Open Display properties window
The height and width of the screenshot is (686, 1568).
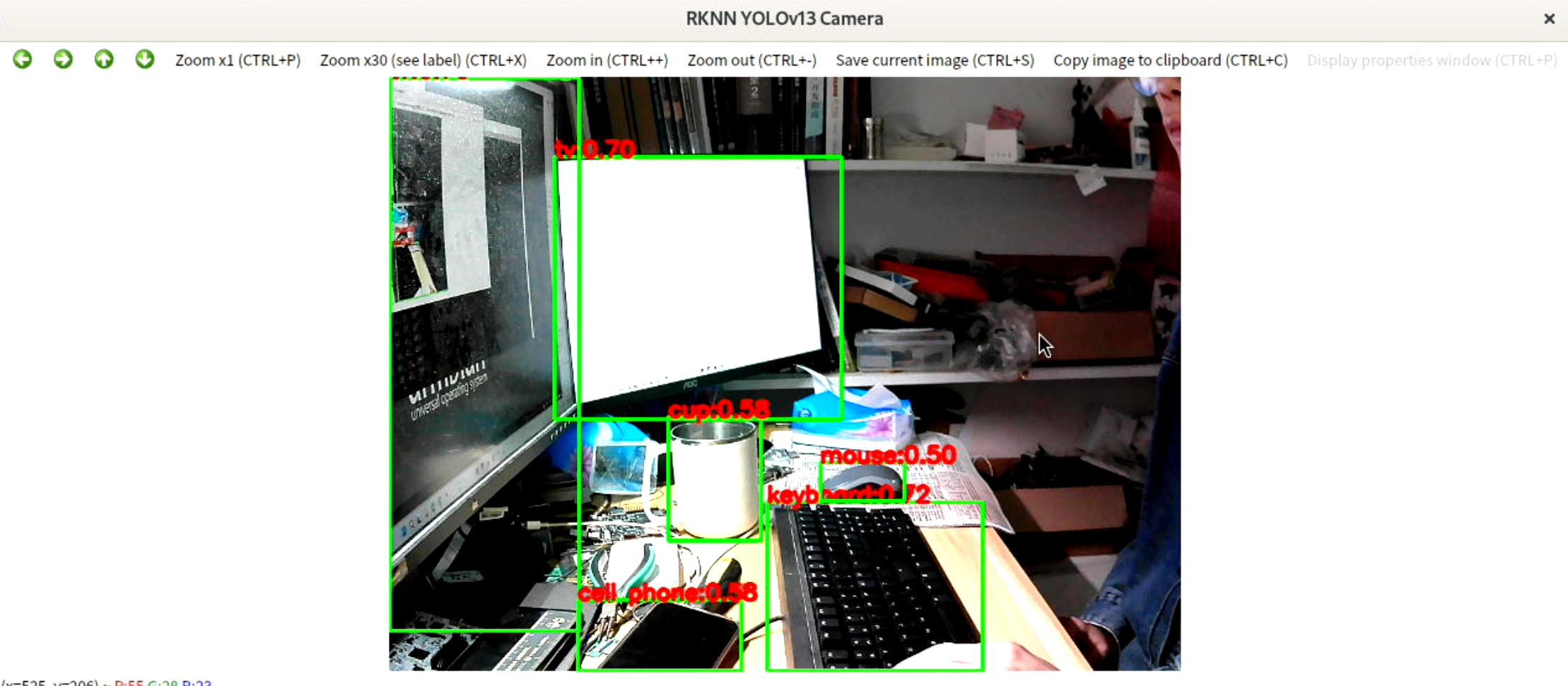coord(1432,60)
